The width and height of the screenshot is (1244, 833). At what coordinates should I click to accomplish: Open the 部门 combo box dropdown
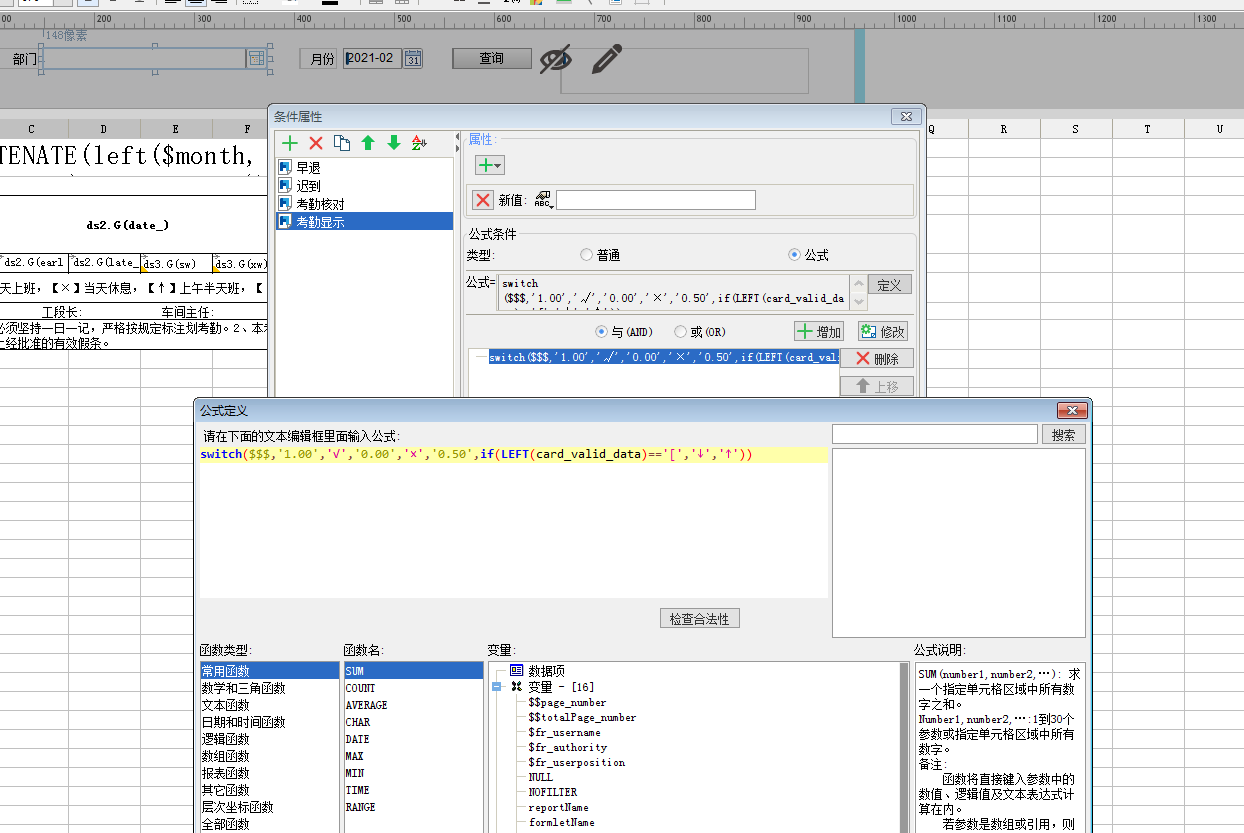pos(256,59)
